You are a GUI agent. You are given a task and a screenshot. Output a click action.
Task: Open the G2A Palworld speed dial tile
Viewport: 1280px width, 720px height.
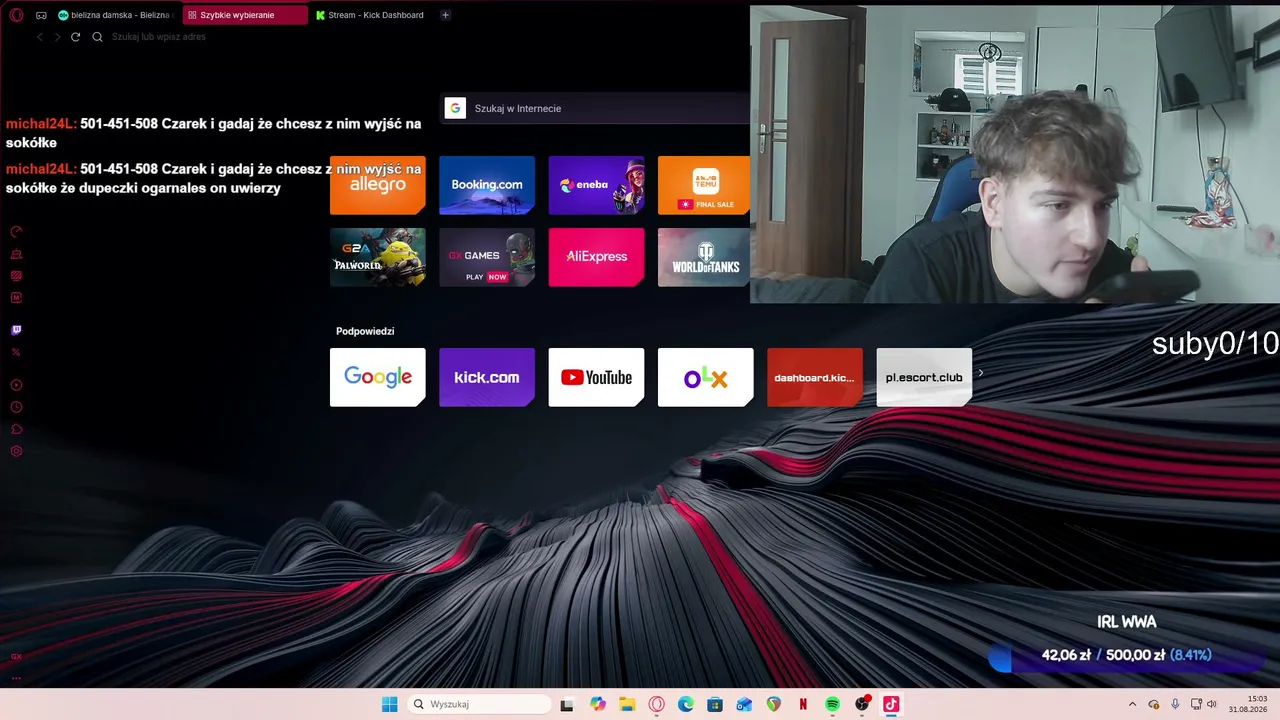click(378, 257)
